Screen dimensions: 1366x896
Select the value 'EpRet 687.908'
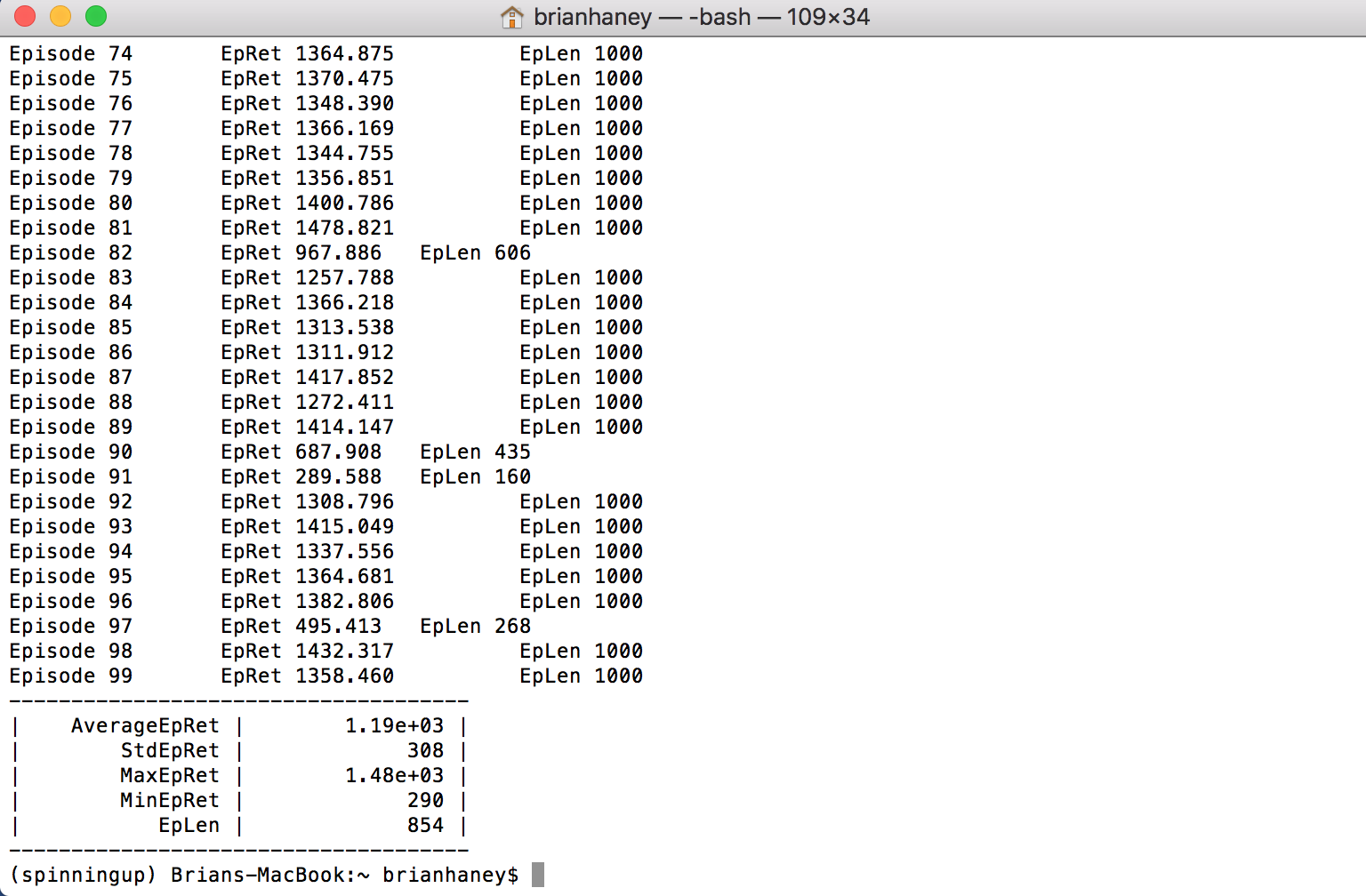[301, 452]
